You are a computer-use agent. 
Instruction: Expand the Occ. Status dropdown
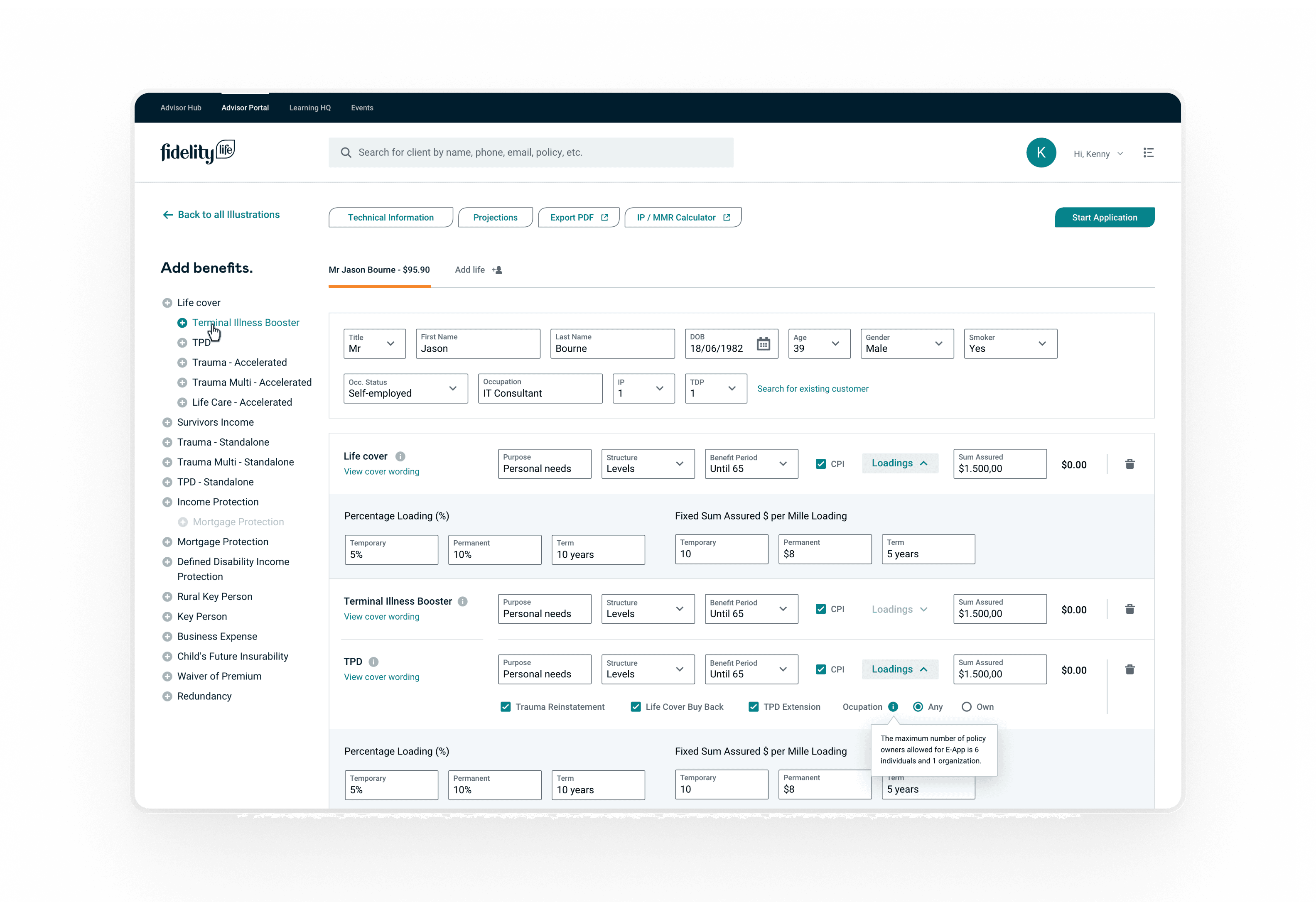point(405,388)
